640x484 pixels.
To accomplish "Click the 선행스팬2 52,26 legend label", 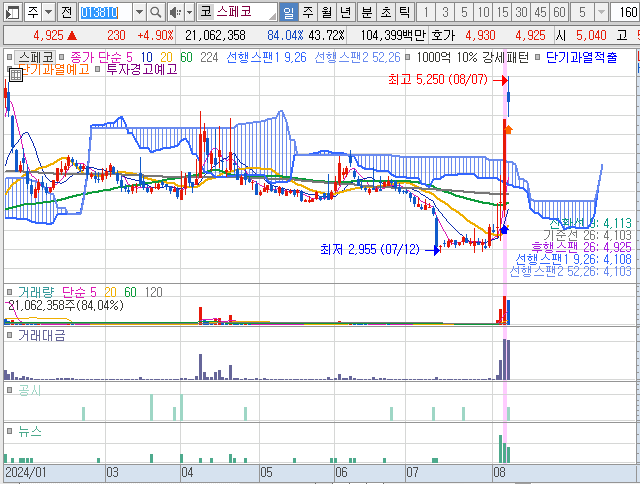I will point(357,58).
